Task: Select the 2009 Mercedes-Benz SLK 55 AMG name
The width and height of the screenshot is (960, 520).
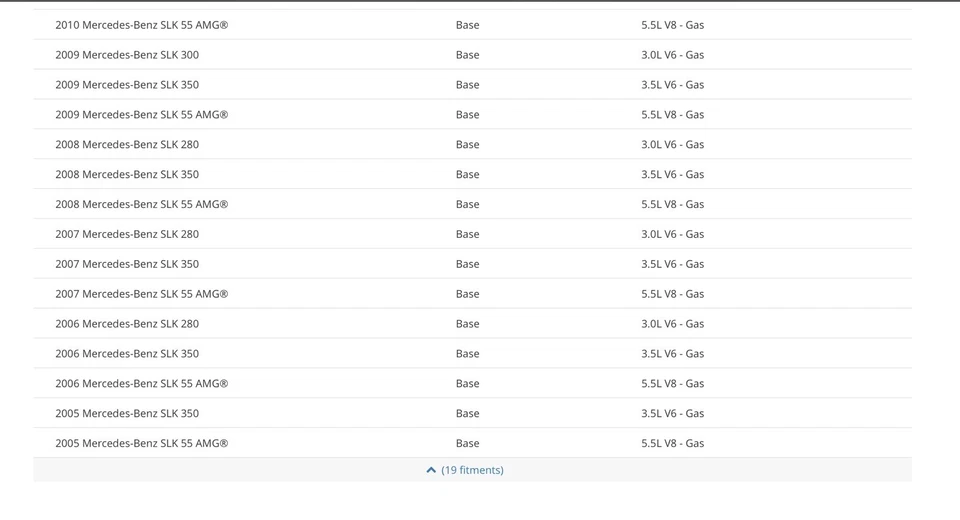Action: [141, 115]
